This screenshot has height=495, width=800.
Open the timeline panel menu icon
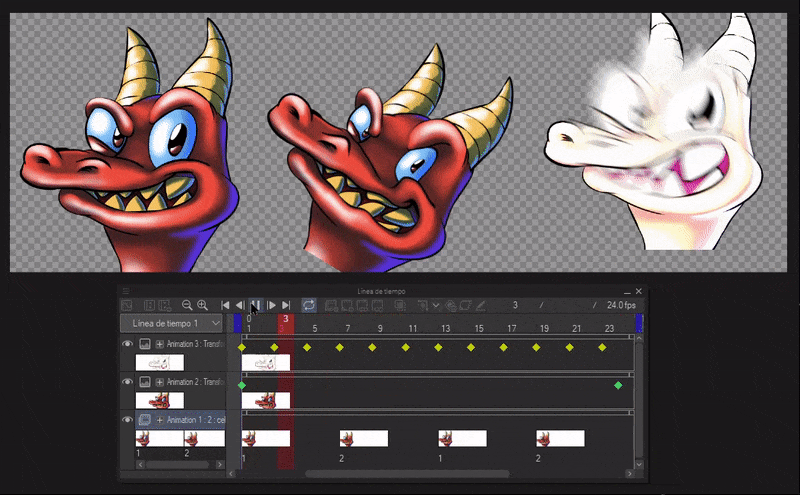[126, 291]
